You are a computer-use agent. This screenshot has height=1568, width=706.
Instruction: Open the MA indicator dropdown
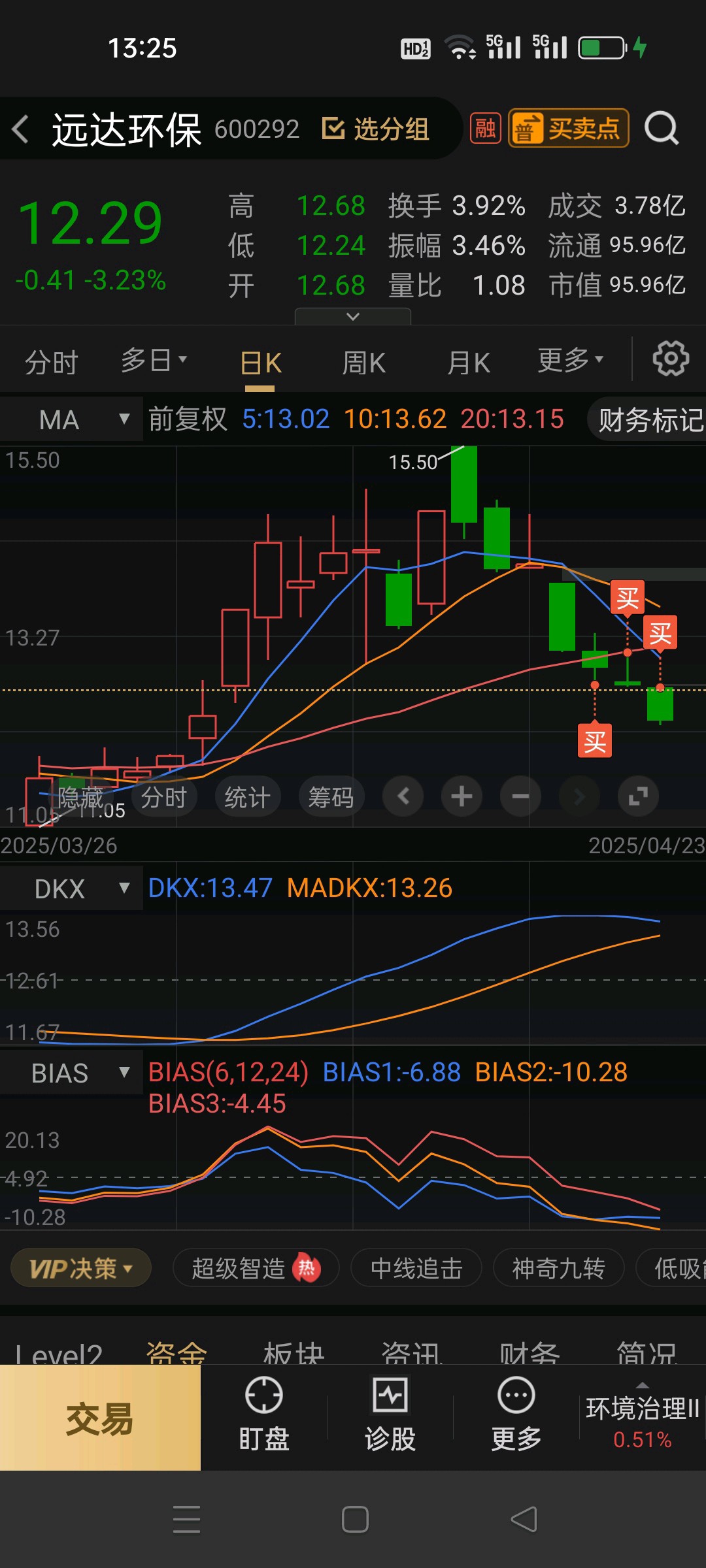click(71, 419)
